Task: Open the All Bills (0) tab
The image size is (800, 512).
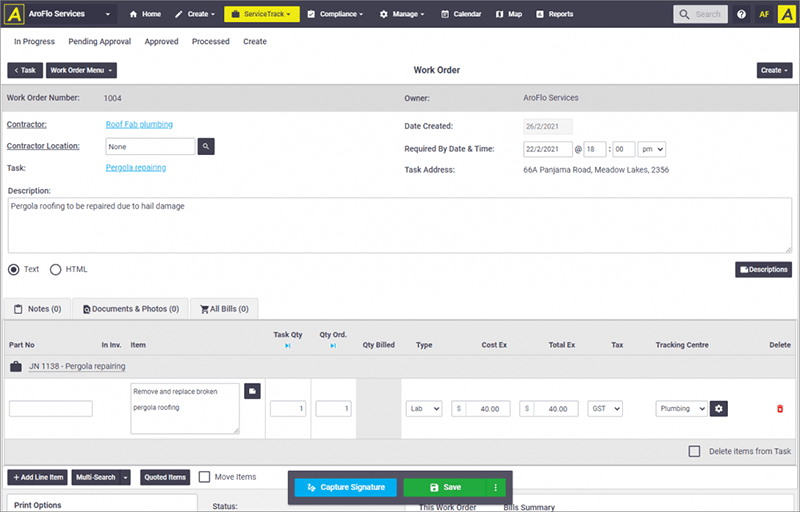Action: (224, 309)
